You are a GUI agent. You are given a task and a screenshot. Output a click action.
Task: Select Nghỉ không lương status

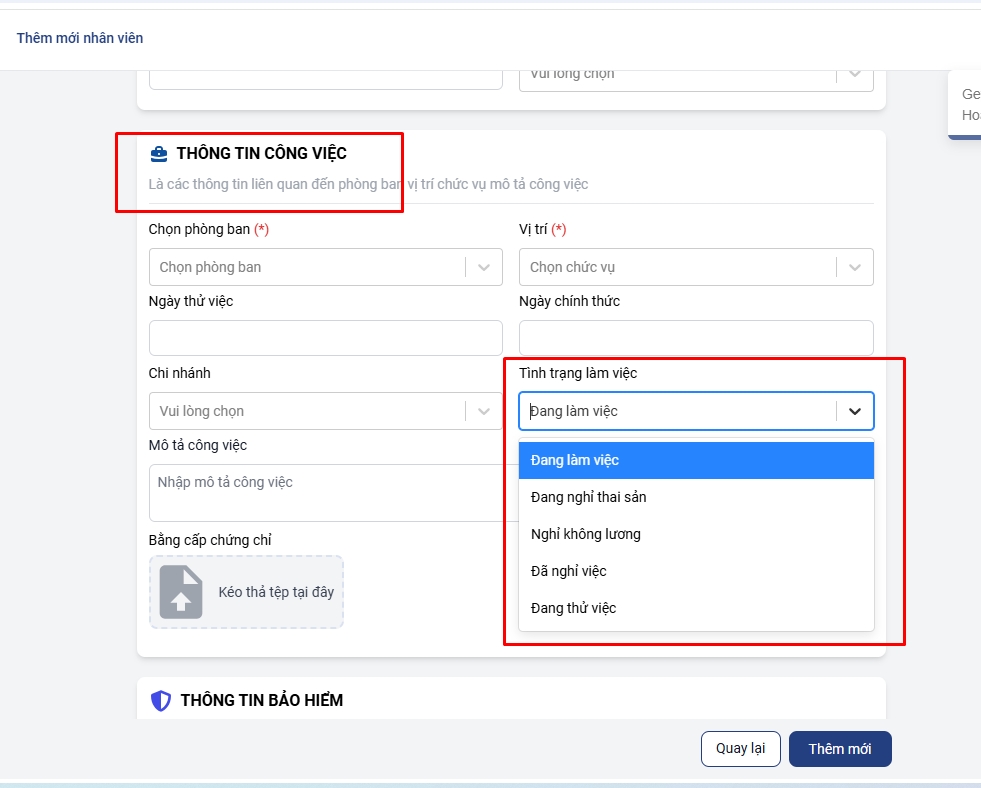(x=696, y=534)
